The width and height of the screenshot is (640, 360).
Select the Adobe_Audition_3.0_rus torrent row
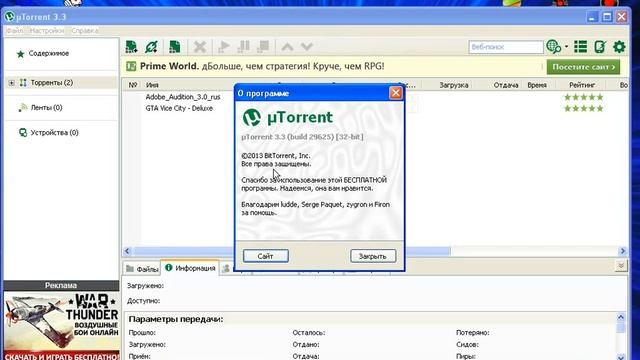pos(183,97)
